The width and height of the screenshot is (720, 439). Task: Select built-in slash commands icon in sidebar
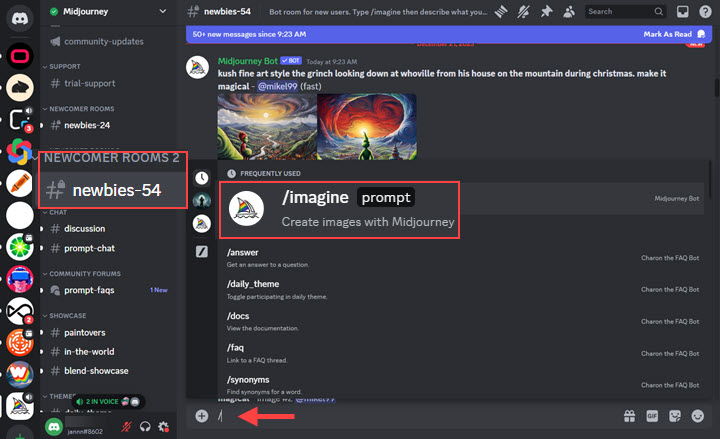pyautogui.click(x=202, y=251)
